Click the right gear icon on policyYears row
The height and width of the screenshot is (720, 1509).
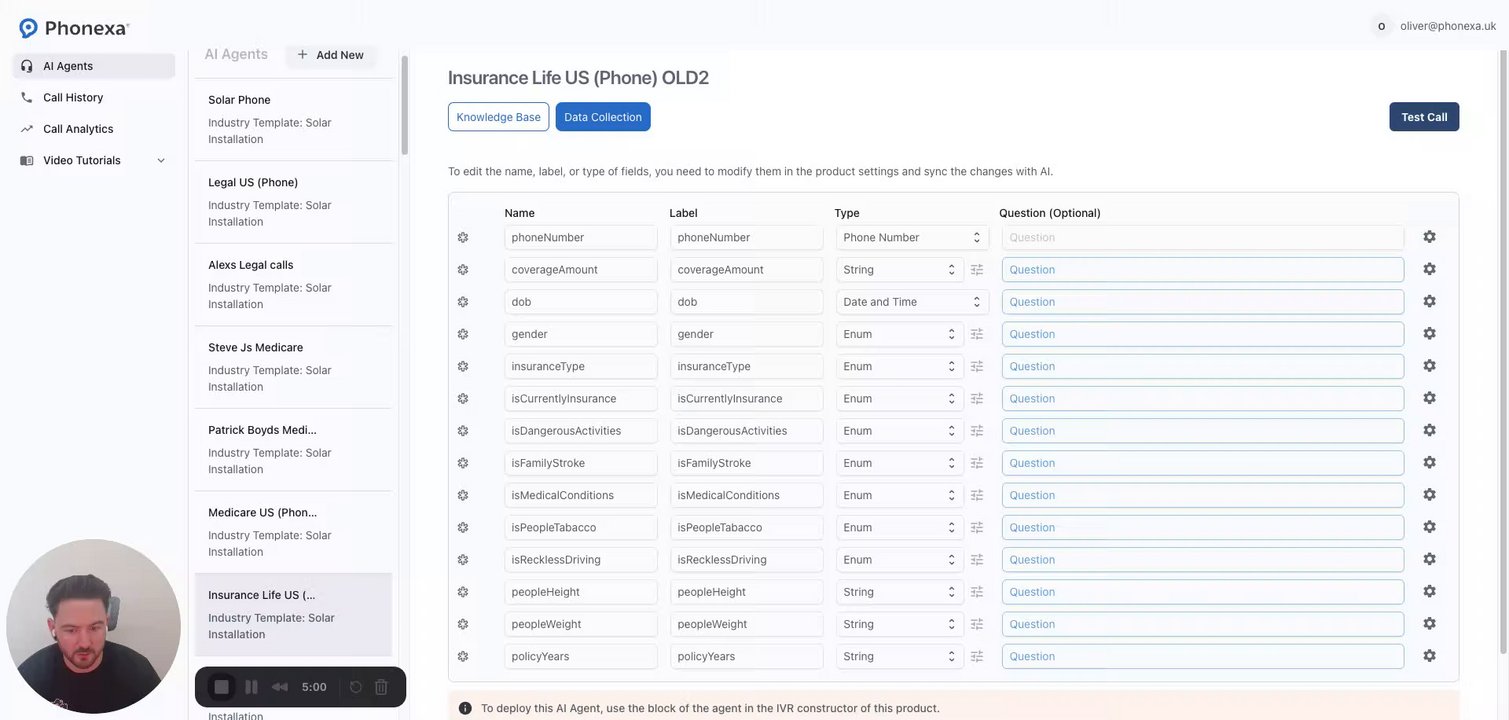click(x=1429, y=656)
